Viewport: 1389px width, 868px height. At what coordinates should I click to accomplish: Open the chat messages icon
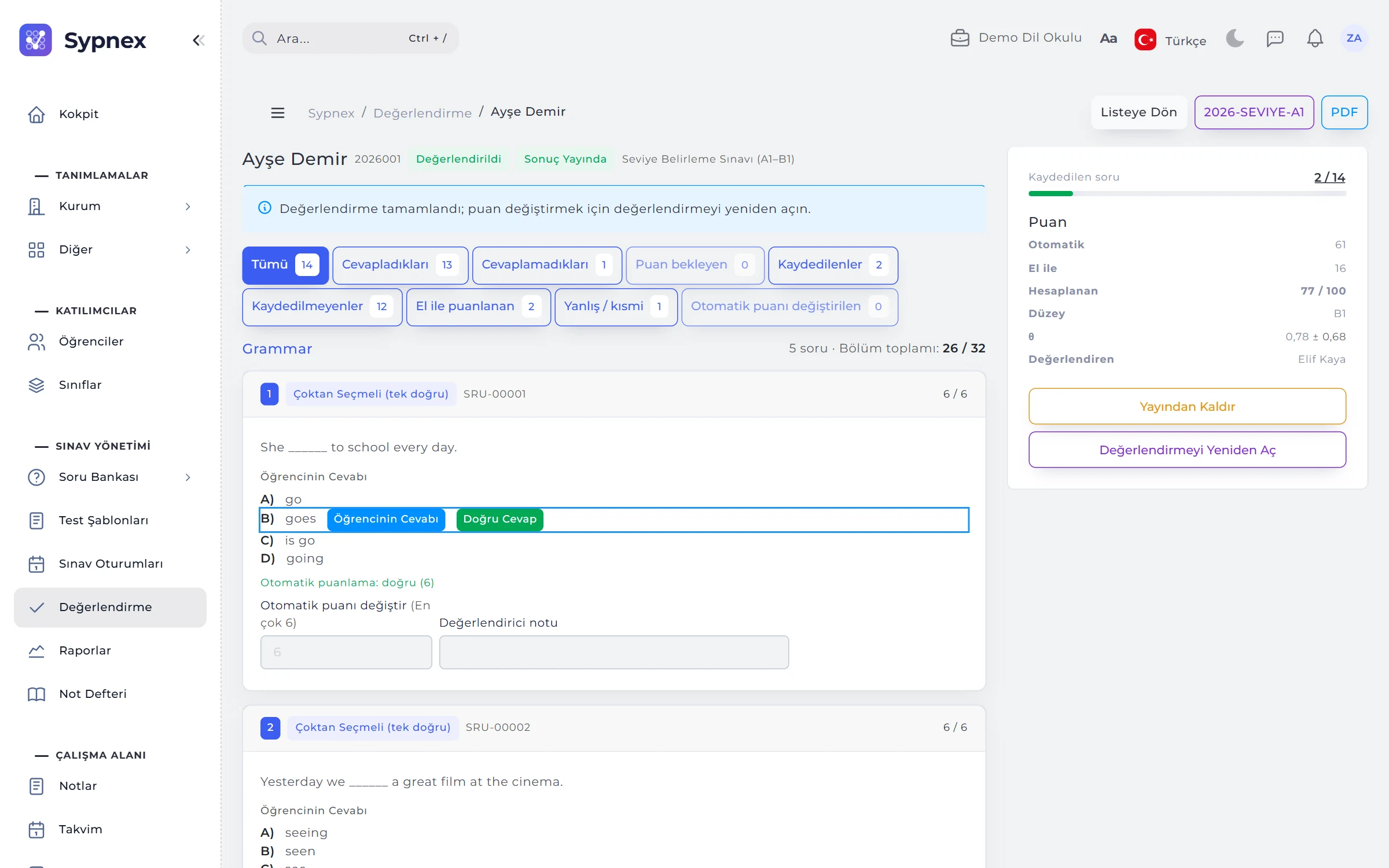pos(1274,39)
